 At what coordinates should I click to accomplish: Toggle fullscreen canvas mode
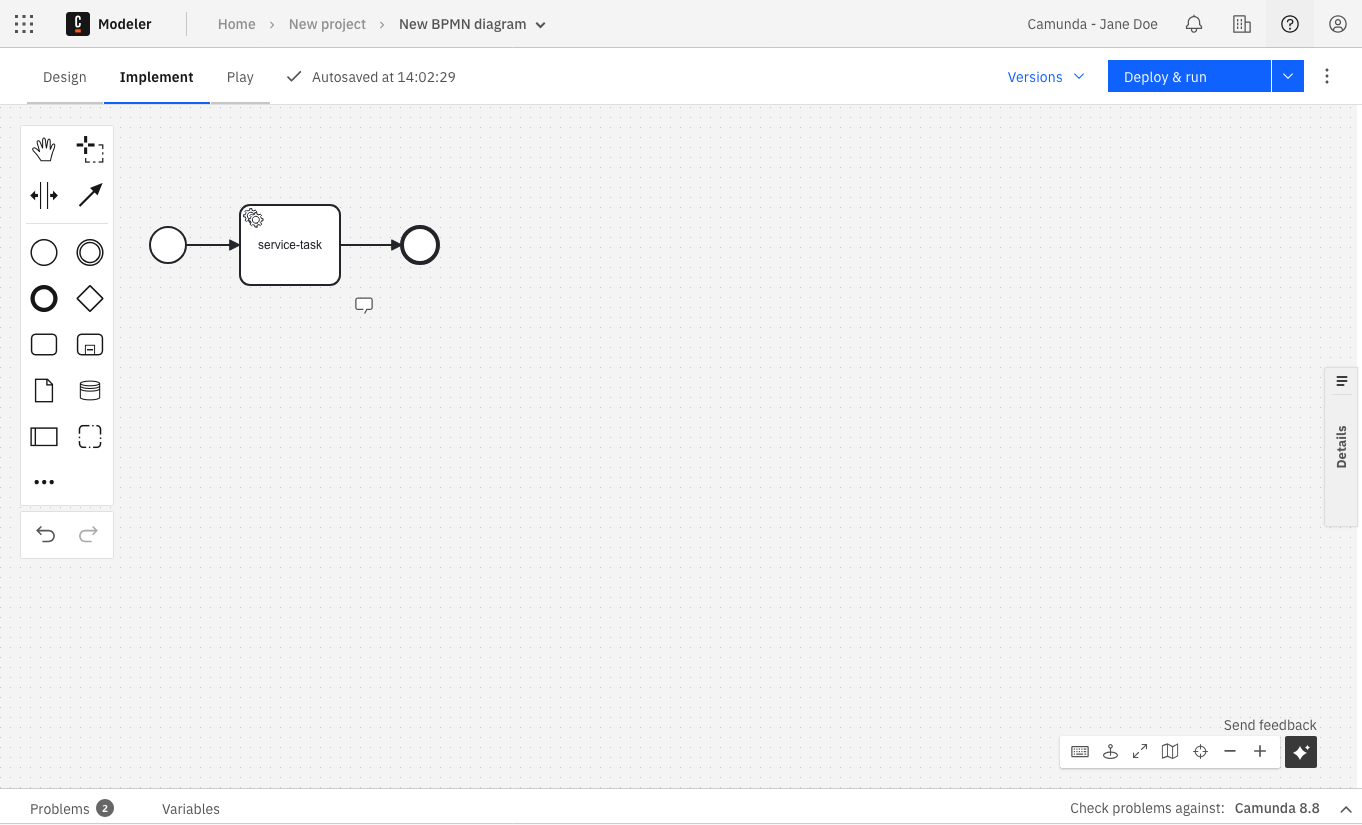[x=1139, y=751]
